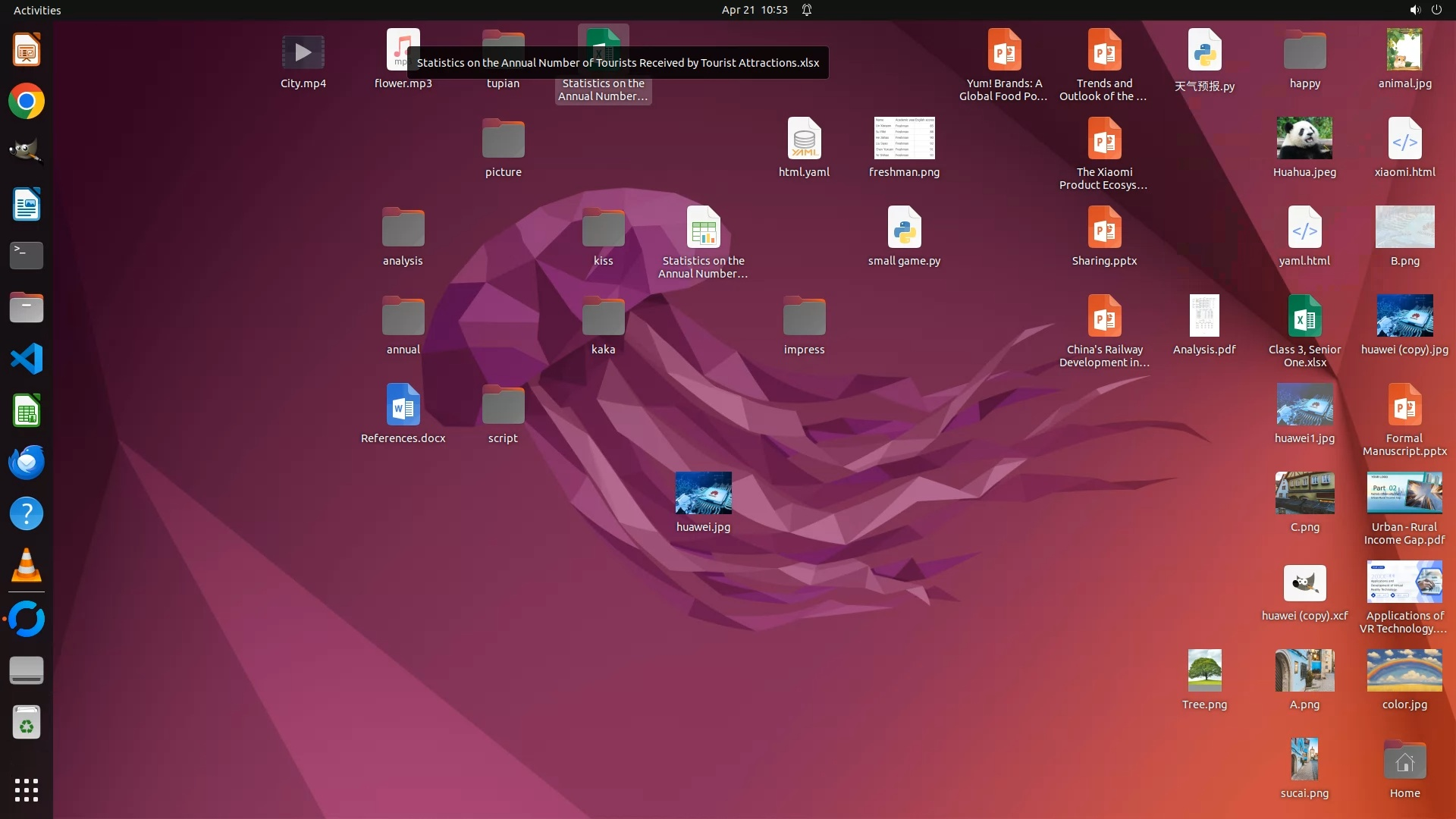Select the Huahua.jpeg panda thumbnail
Screen dimensions: 1456x819
[x=1304, y=139]
